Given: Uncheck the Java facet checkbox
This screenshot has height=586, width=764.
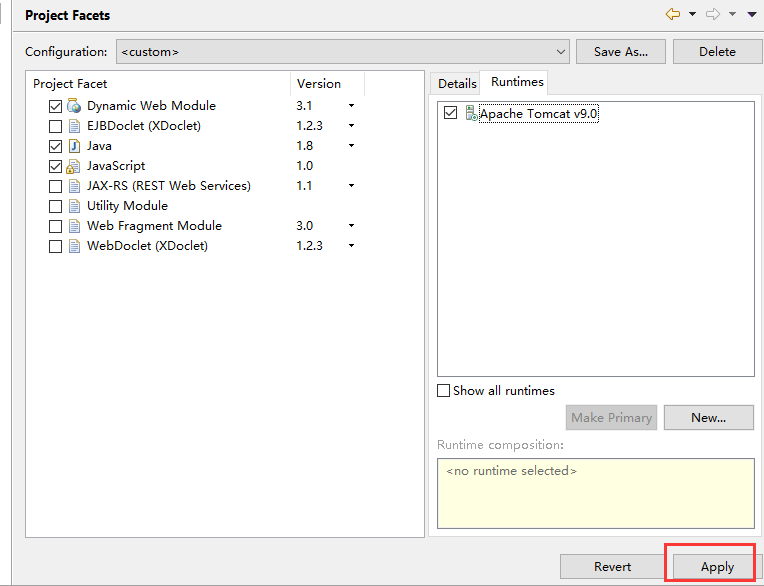Looking at the screenshot, I should 56,146.
